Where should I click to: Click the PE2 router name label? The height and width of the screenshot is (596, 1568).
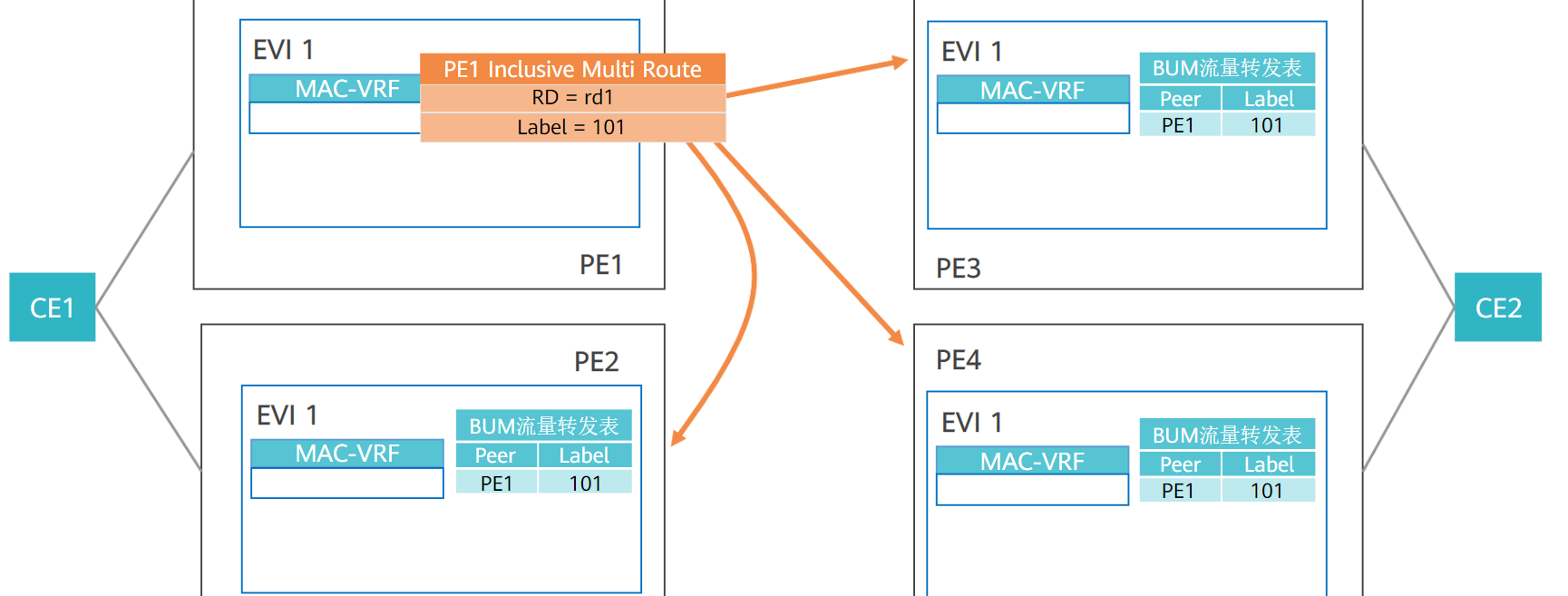tap(596, 362)
